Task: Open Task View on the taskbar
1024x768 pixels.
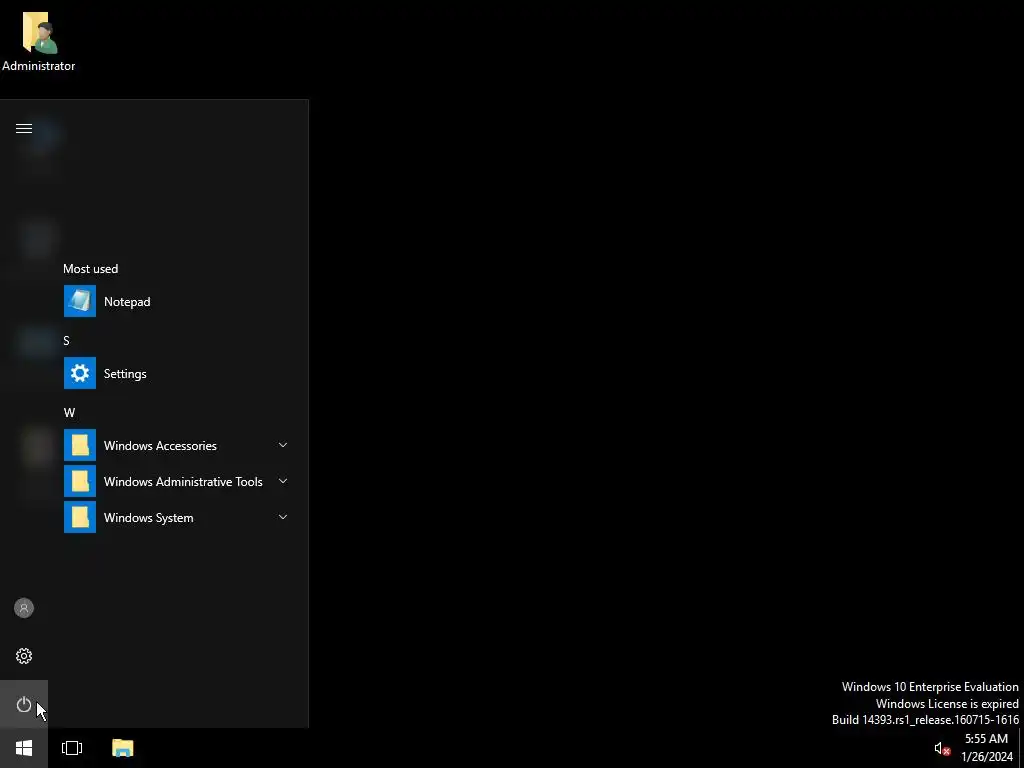Action: 72,748
